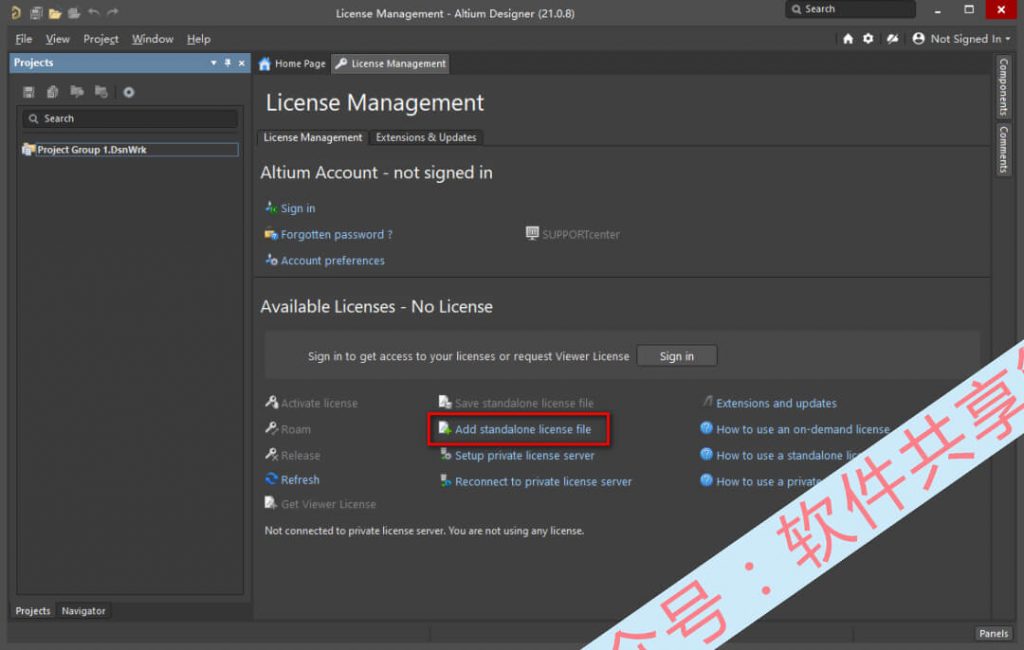Open settings with the top-right gear icon
This screenshot has height=650, width=1024.
tap(868, 39)
